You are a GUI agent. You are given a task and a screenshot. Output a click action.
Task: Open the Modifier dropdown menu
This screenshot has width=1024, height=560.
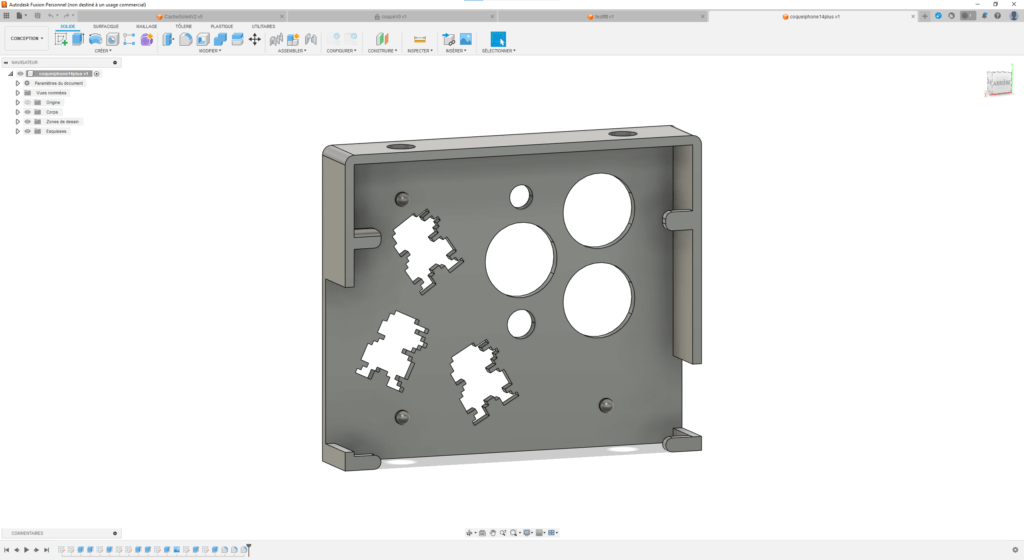[x=210, y=51]
